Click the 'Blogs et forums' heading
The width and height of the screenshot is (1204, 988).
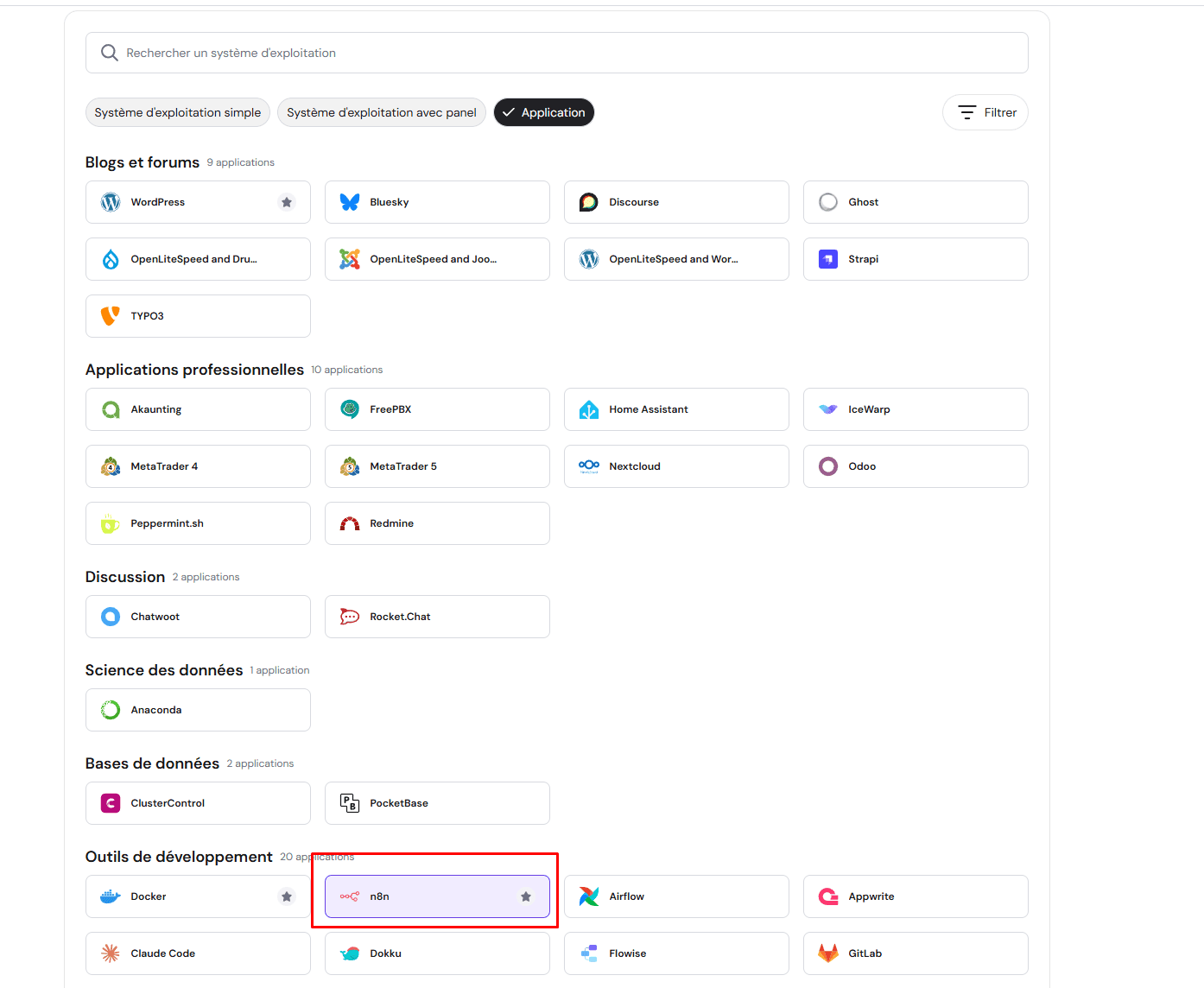[x=143, y=162]
